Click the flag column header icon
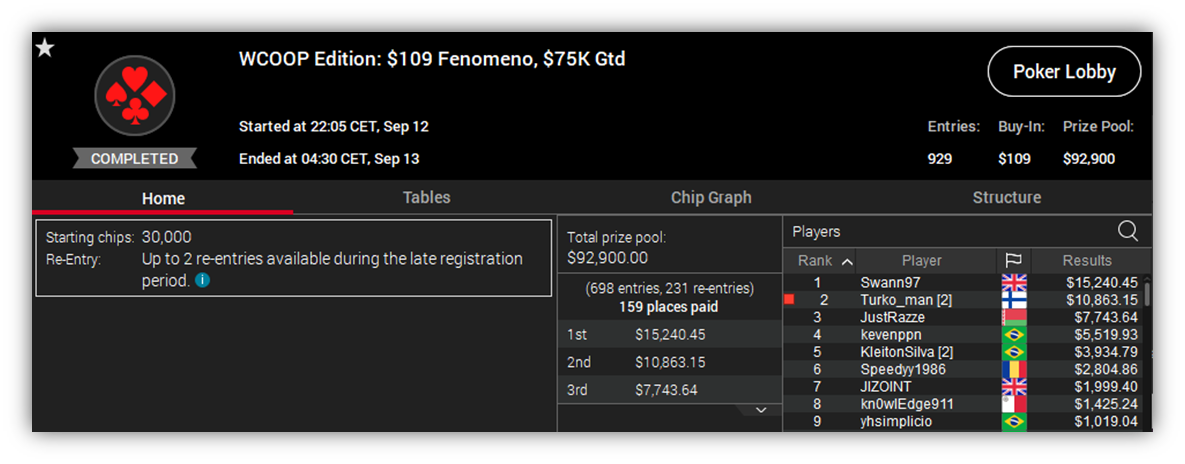This screenshot has width=1185, height=464. [x=1013, y=261]
